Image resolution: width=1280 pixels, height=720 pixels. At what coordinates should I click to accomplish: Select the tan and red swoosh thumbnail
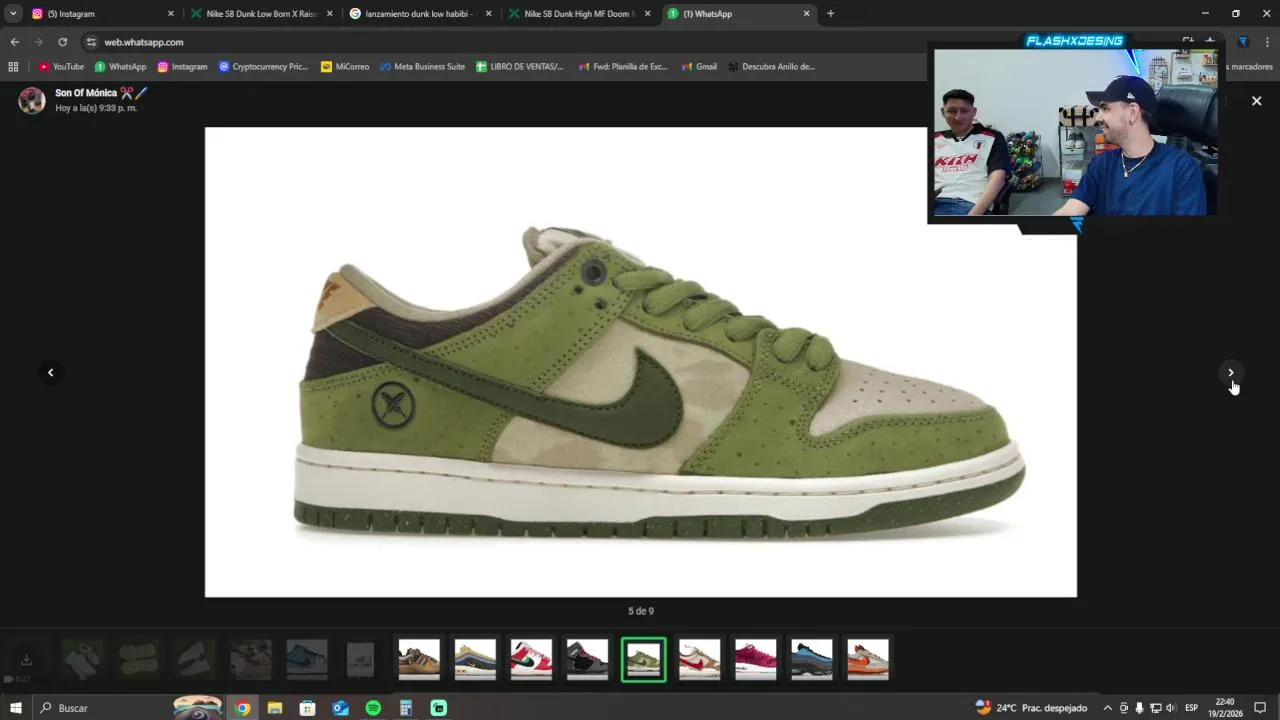[699, 660]
